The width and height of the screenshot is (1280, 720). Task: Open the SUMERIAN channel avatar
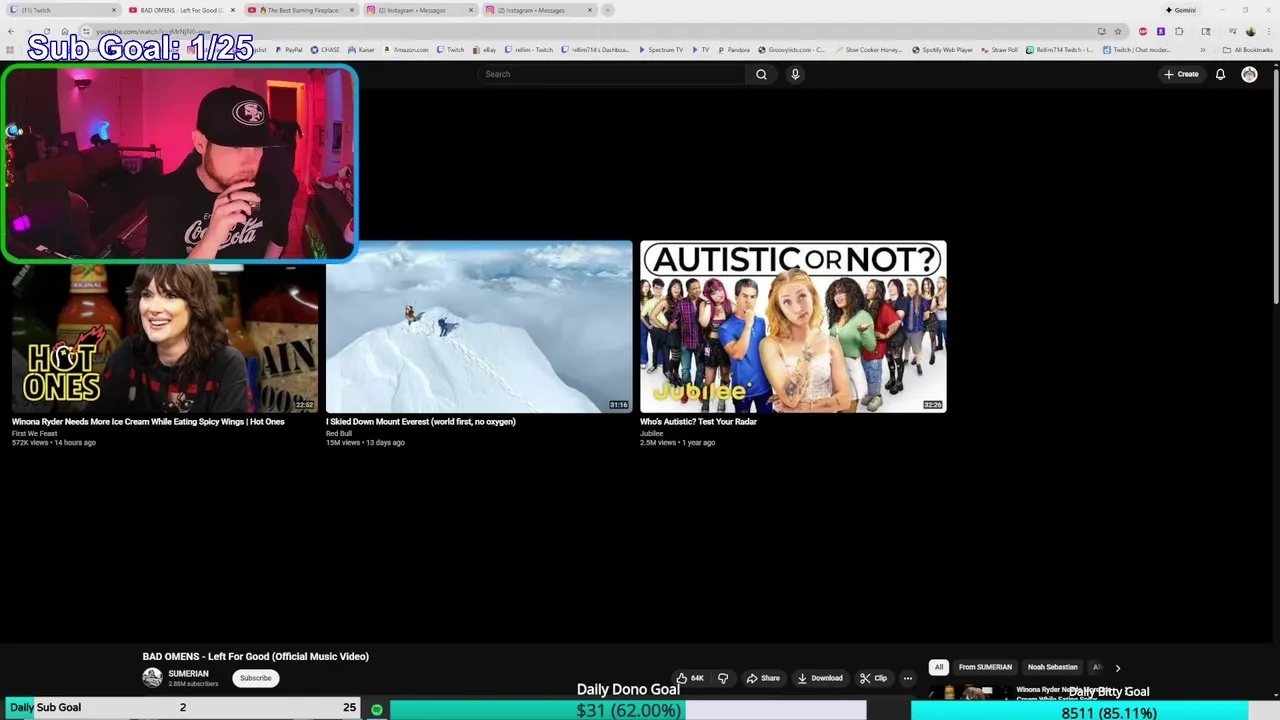click(x=152, y=677)
